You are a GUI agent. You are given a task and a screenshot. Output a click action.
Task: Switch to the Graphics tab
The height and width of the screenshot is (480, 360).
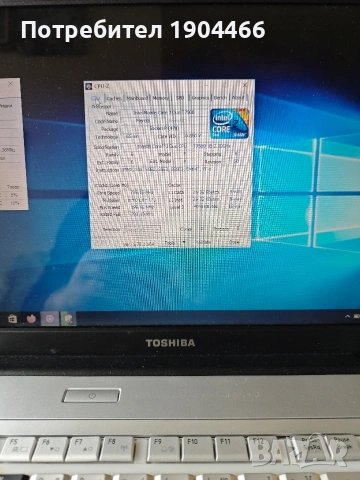click(200, 98)
